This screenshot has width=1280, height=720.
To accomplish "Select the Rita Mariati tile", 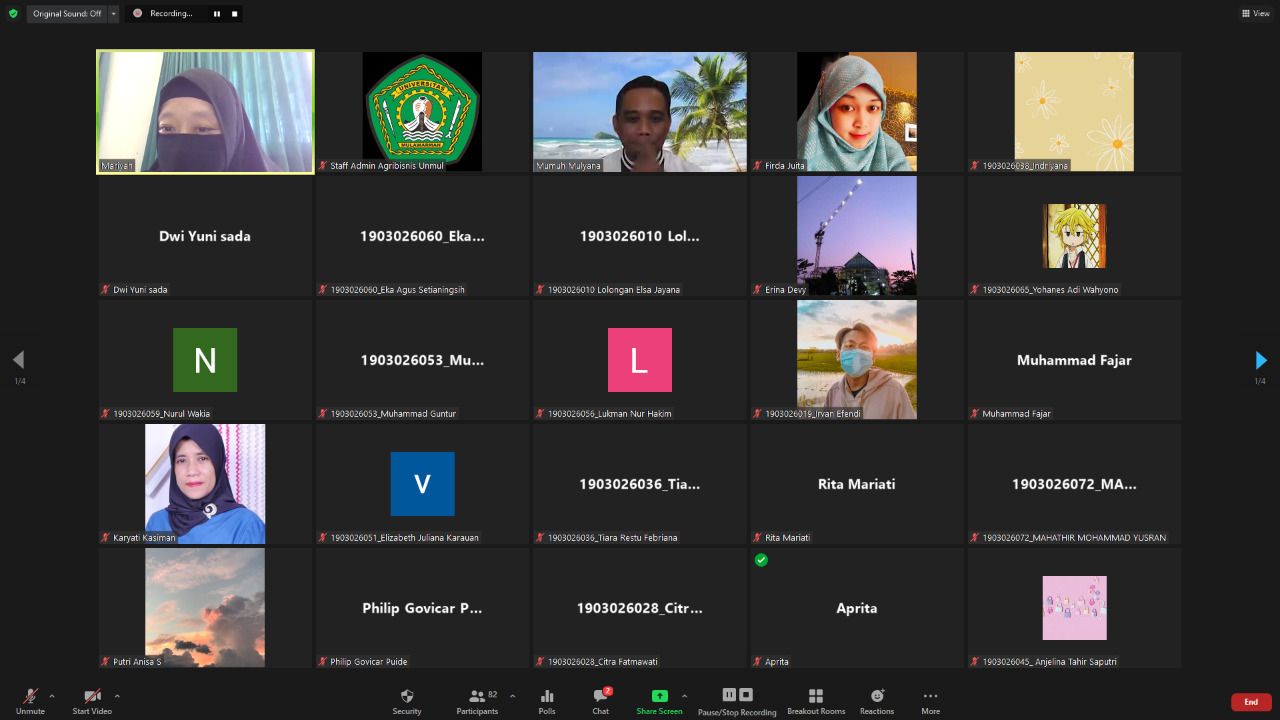I will (857, 484).
